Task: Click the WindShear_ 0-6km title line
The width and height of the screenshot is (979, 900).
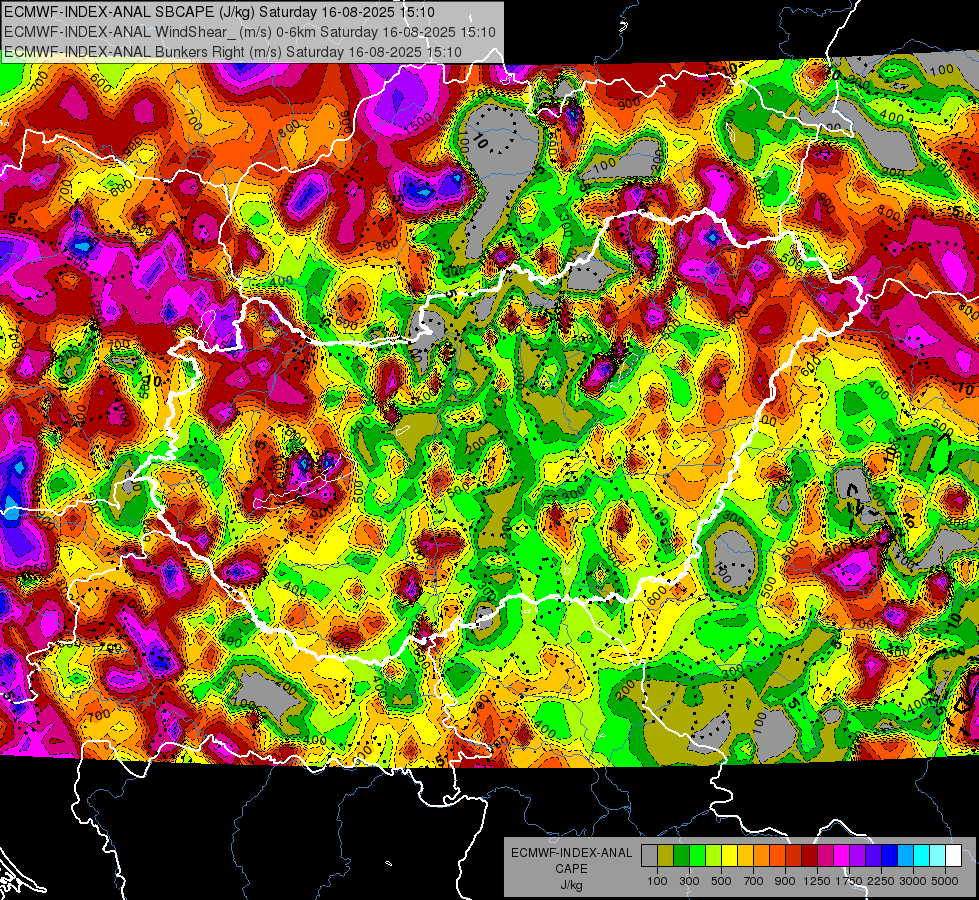Action: tap(250, 32)
